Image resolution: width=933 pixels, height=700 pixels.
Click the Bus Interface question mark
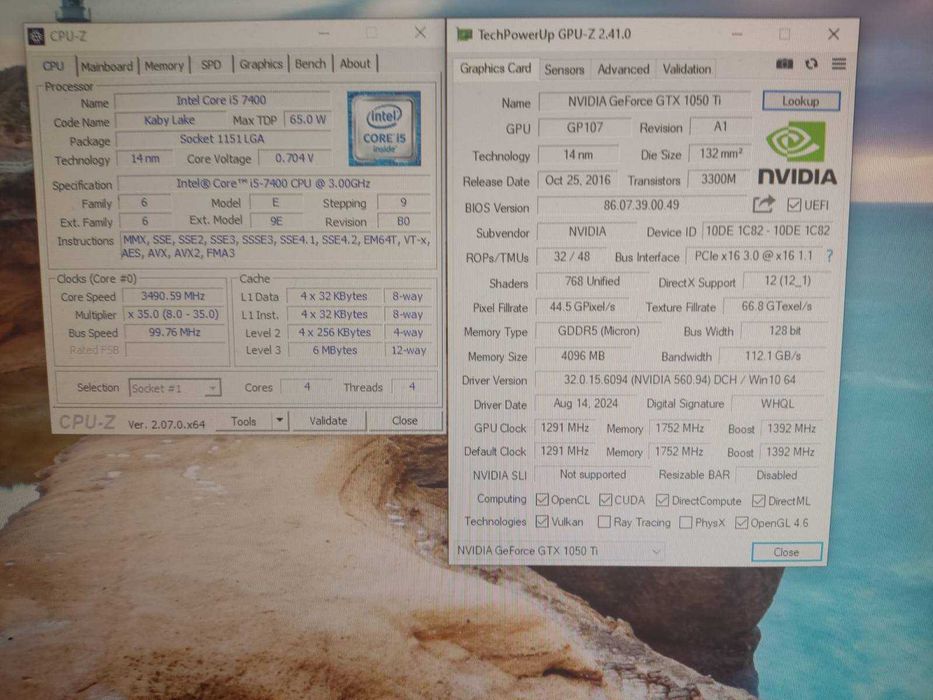pos(829,256)
